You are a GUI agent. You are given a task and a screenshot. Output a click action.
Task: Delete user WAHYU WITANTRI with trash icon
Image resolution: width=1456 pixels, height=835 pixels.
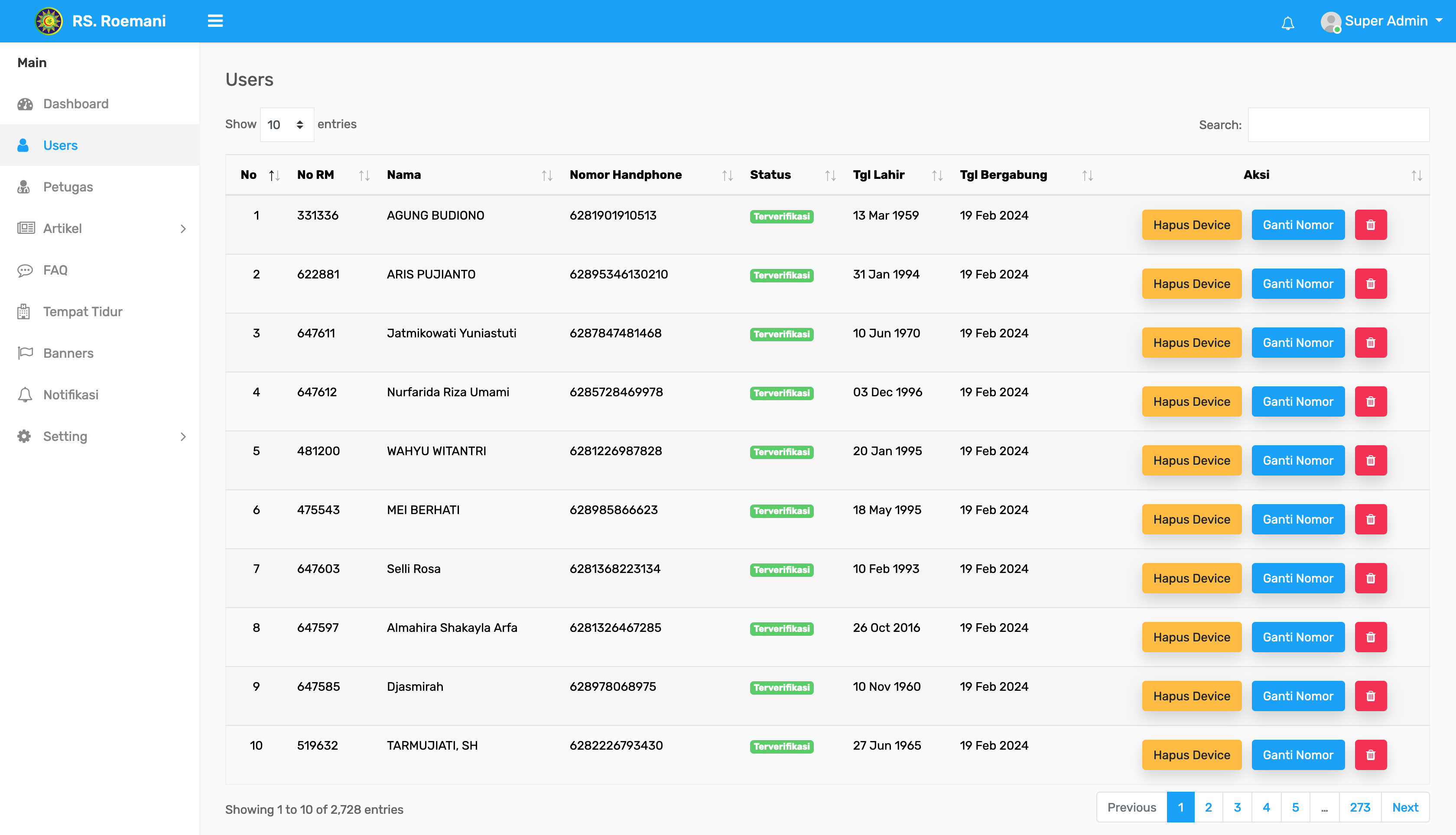[1371, 460]
